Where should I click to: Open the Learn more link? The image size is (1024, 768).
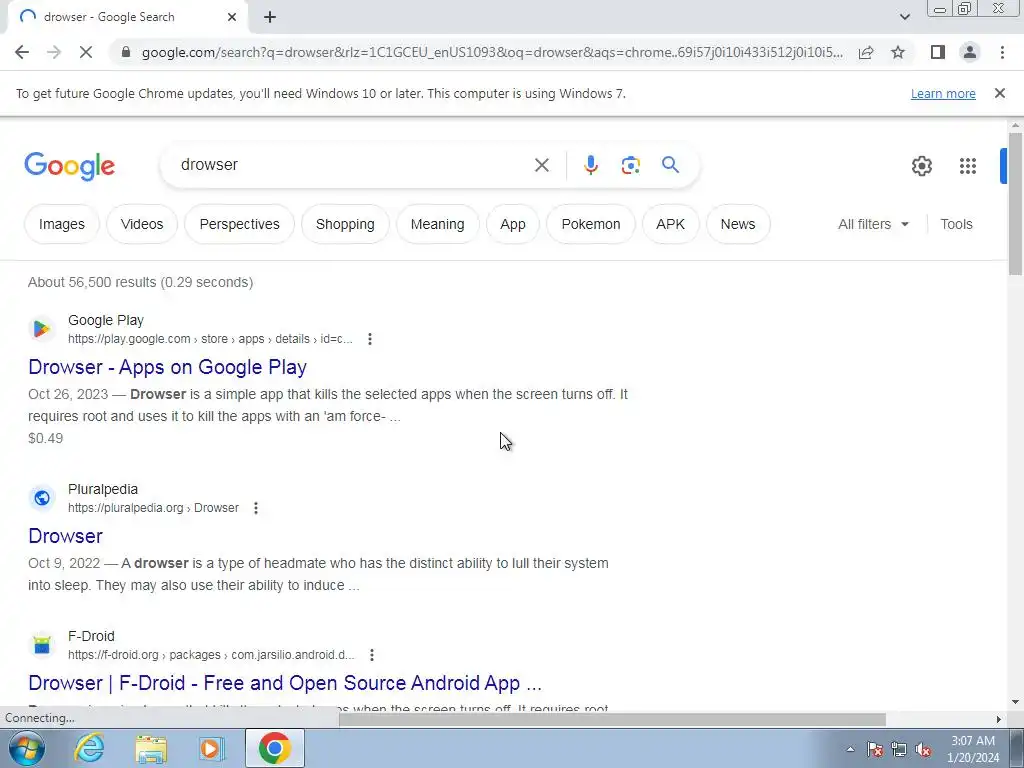[943, 93]
